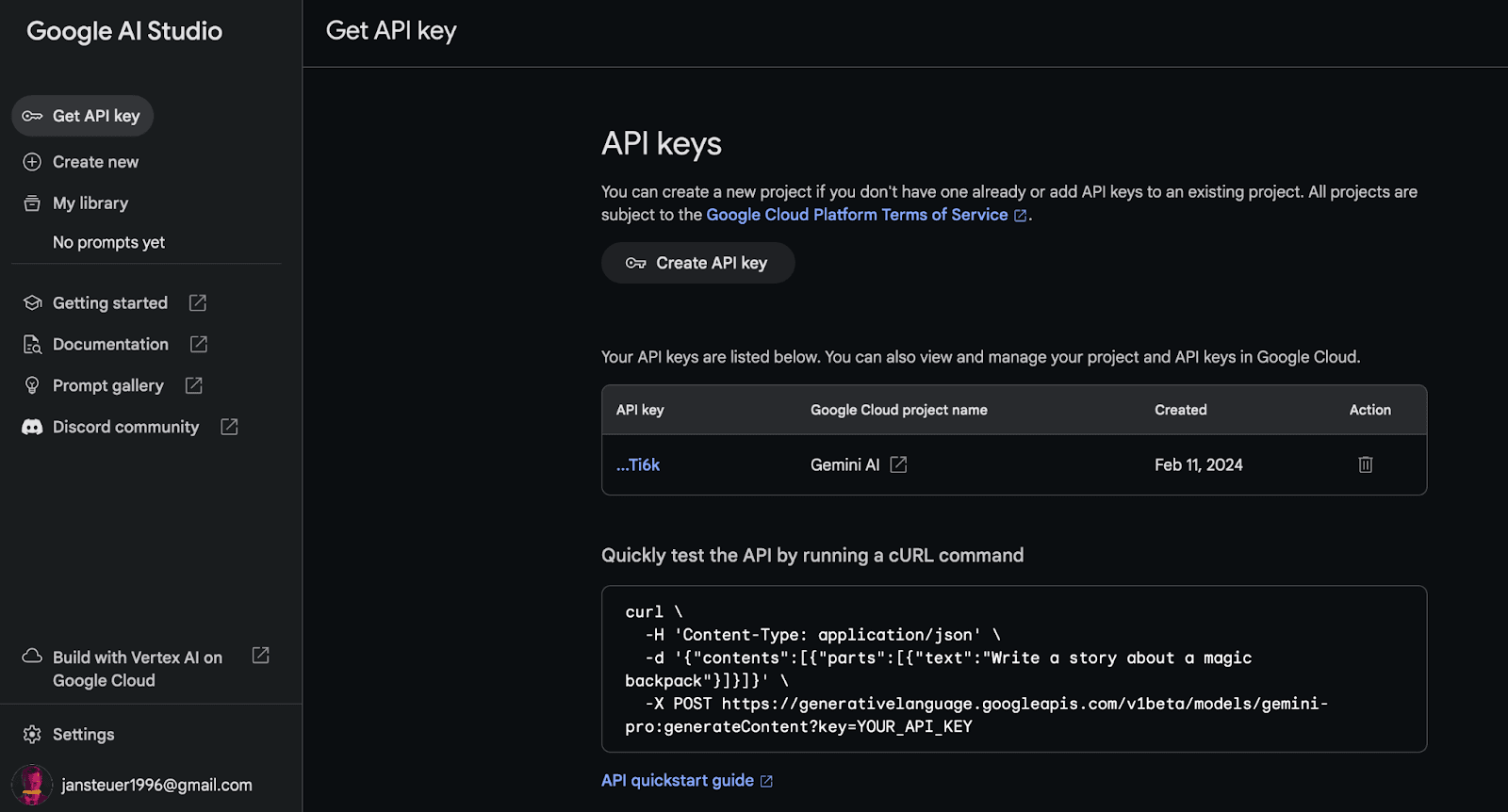
Task: Click the jansteuer1996@gmail.com account label
Action: (x=156, y=785)
